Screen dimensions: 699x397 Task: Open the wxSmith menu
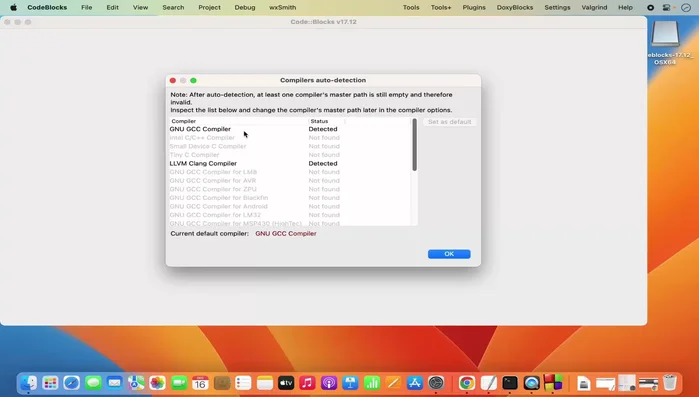point(283,8)
